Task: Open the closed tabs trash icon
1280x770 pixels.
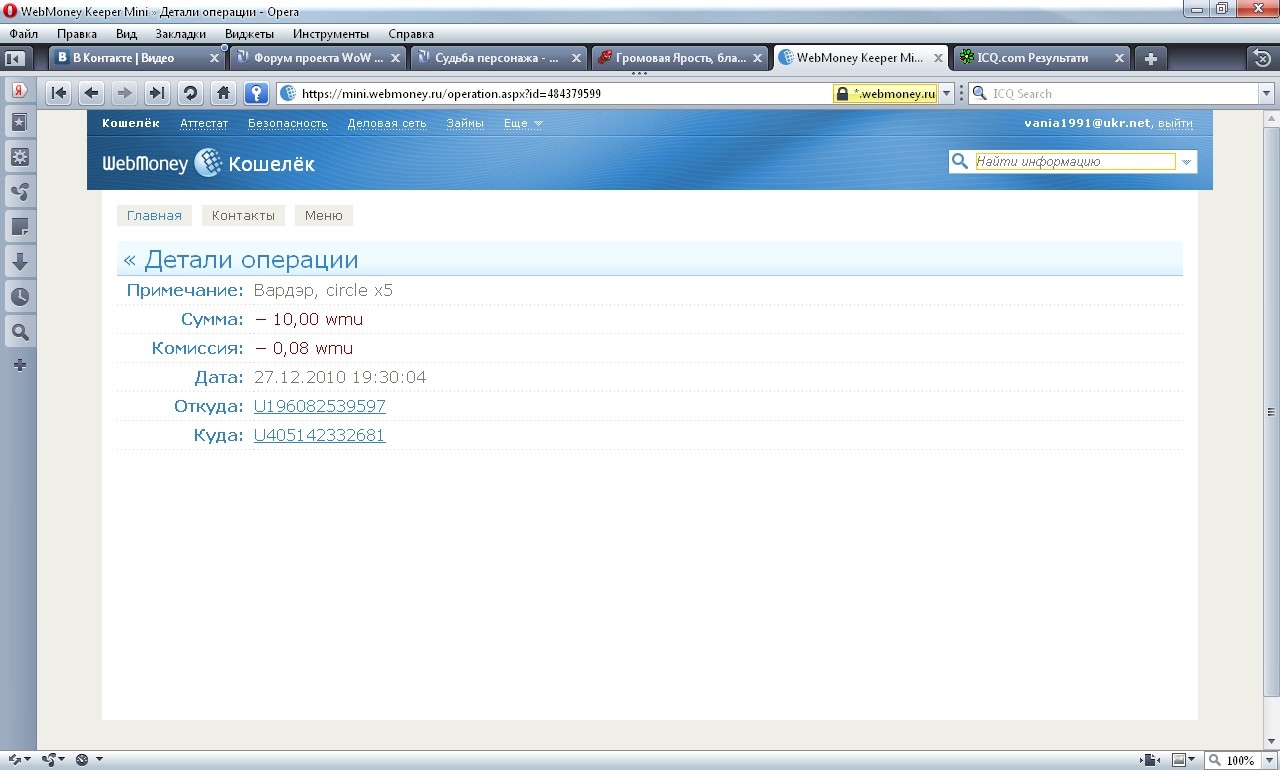Action: 1262,58
